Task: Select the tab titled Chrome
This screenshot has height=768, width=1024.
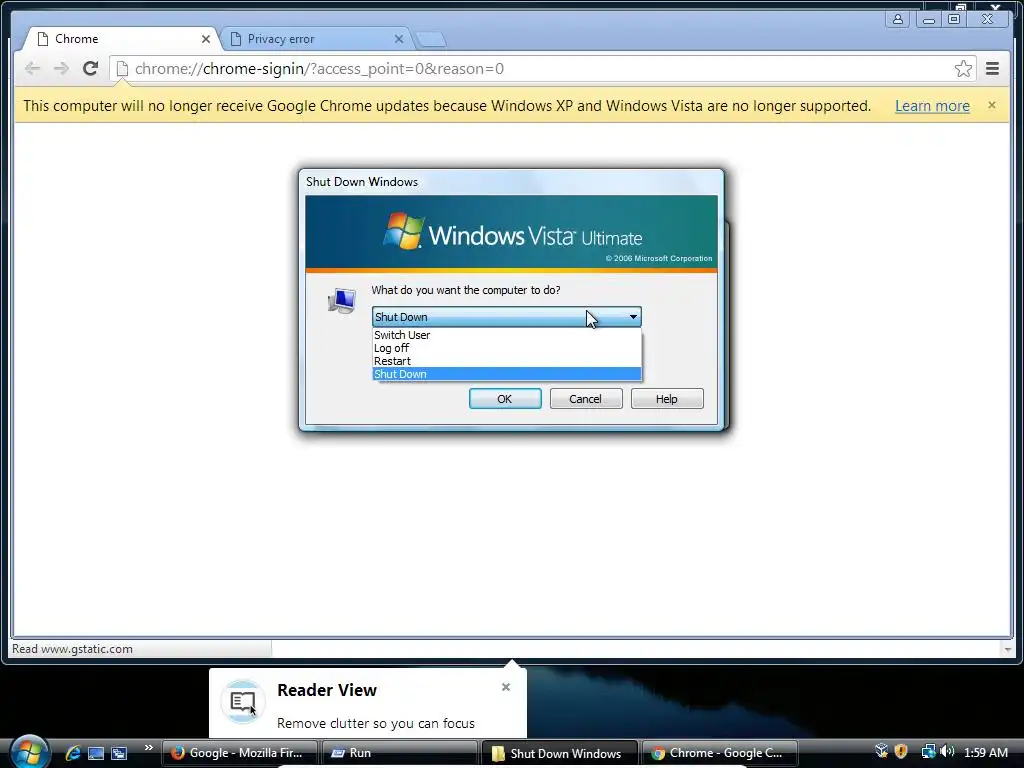Action: [121, 39]
